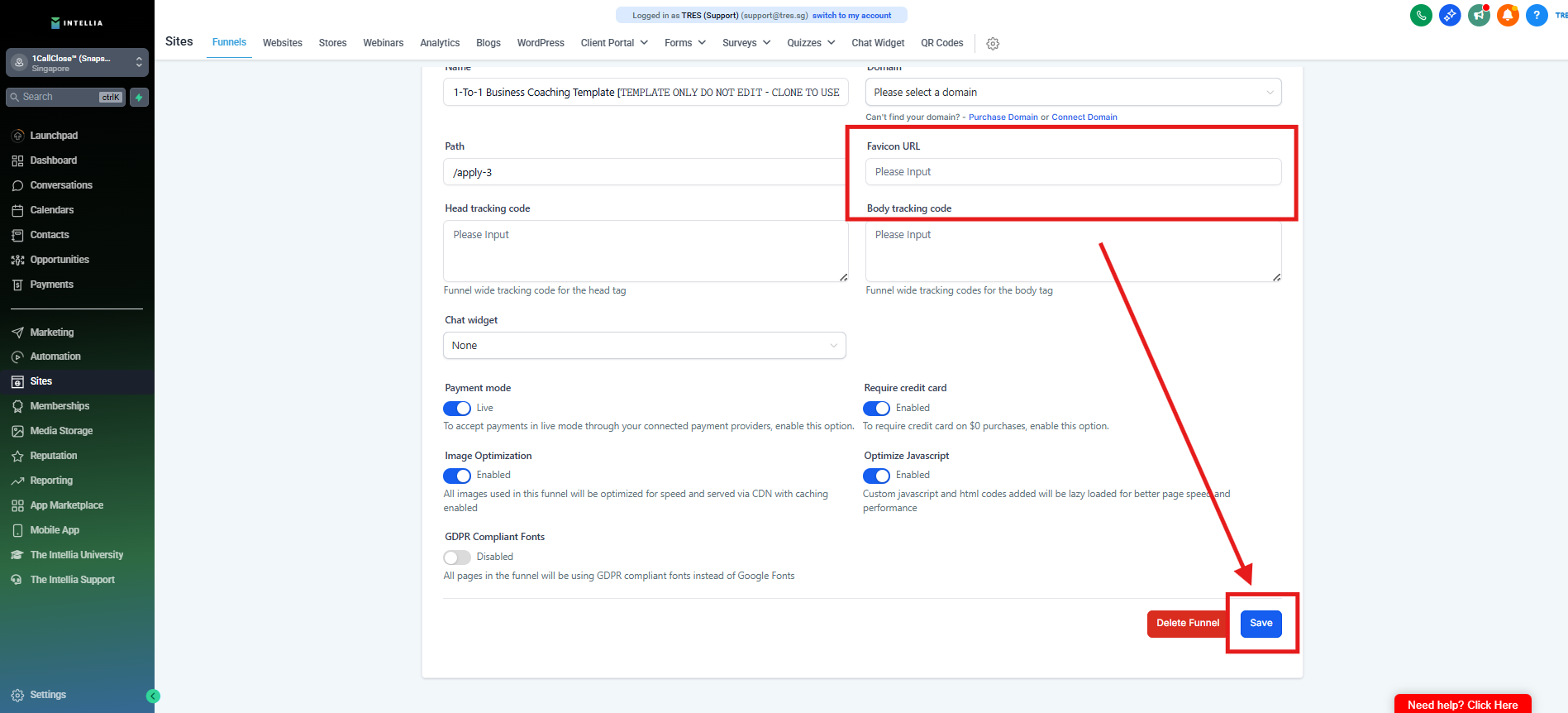Screen dimensions: 1568x713
Task: Click the green lightning quick actions icon
Action: pyautogui.click(x=139, y=98)
